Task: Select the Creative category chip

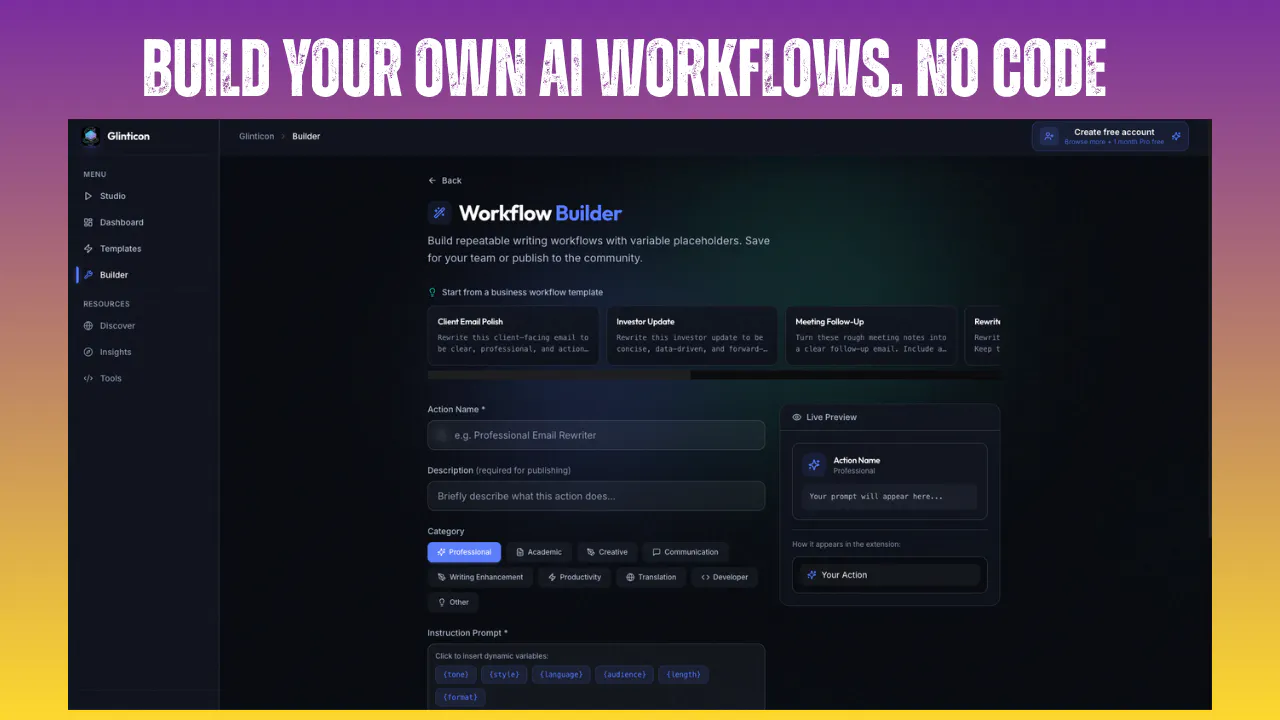Action: [x=607, y=552]
